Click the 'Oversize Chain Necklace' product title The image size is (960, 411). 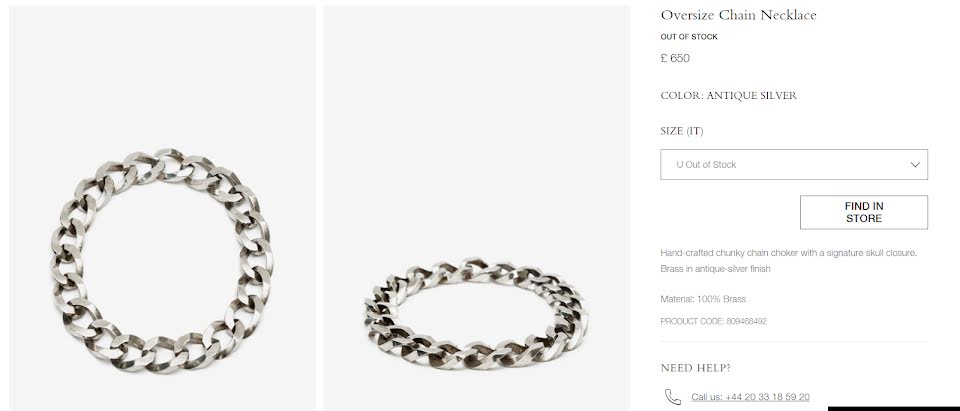pyautogui.click(x=738, y=15)
